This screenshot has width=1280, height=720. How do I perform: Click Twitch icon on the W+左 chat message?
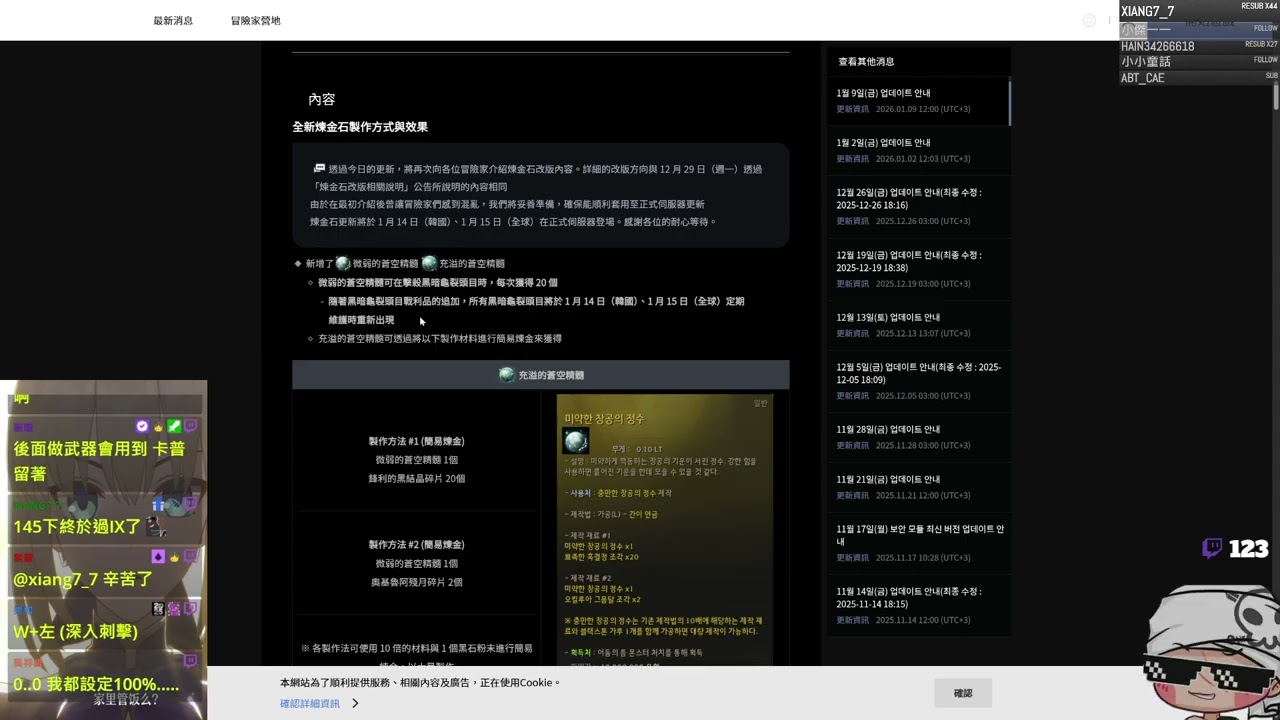coord(190,608)
